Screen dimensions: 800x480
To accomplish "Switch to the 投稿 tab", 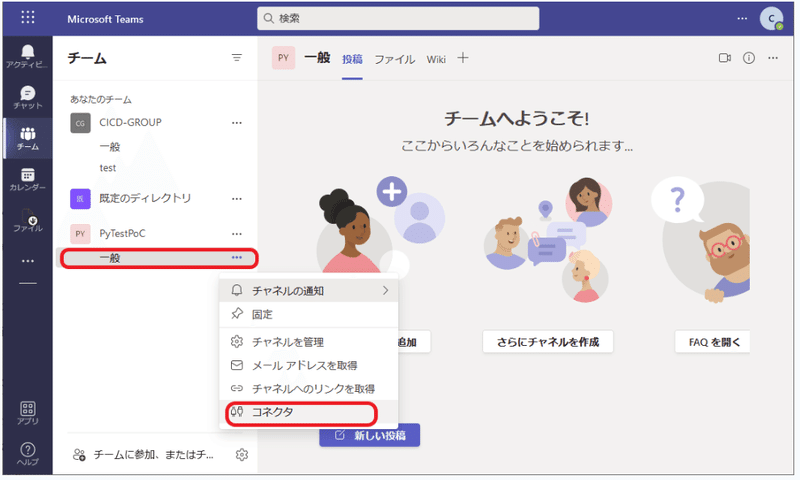I will (352, 59).
